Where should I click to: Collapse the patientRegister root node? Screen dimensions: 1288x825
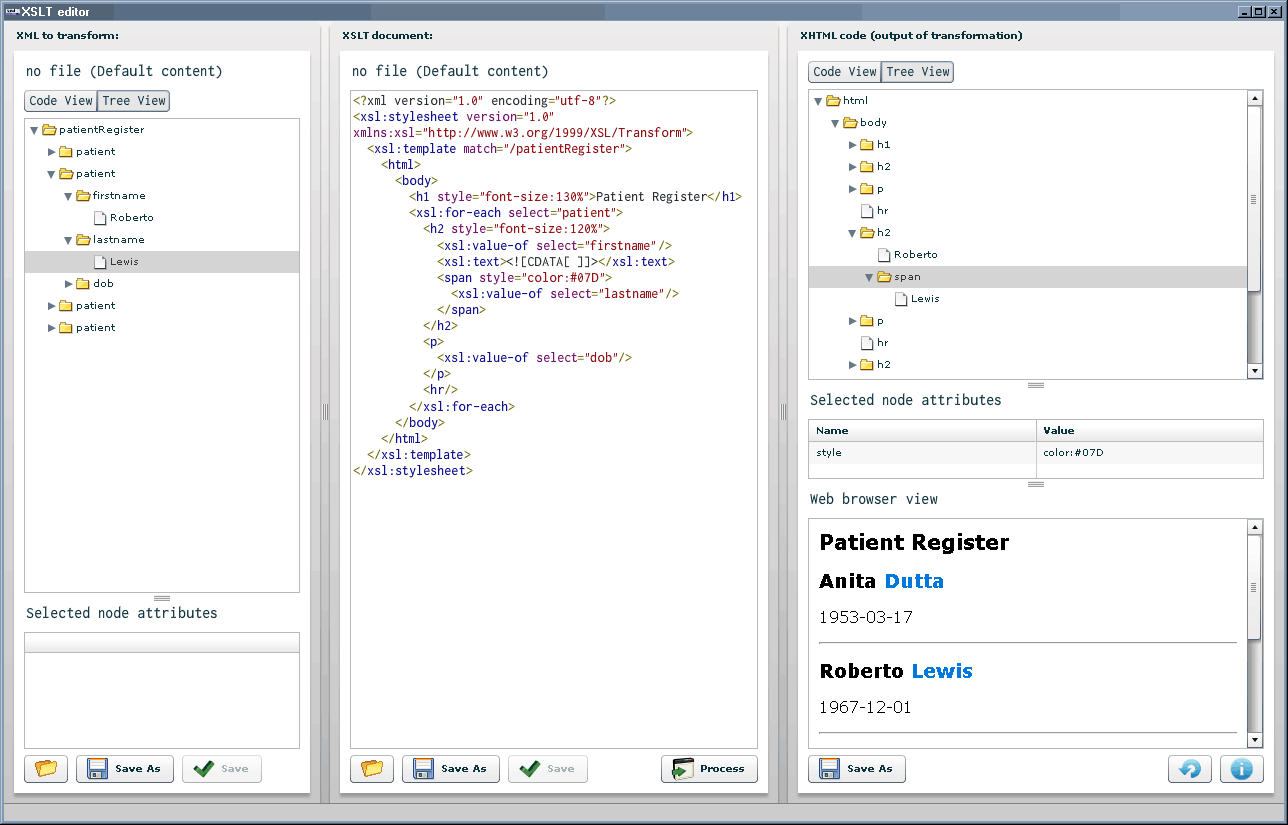(35, 130)
